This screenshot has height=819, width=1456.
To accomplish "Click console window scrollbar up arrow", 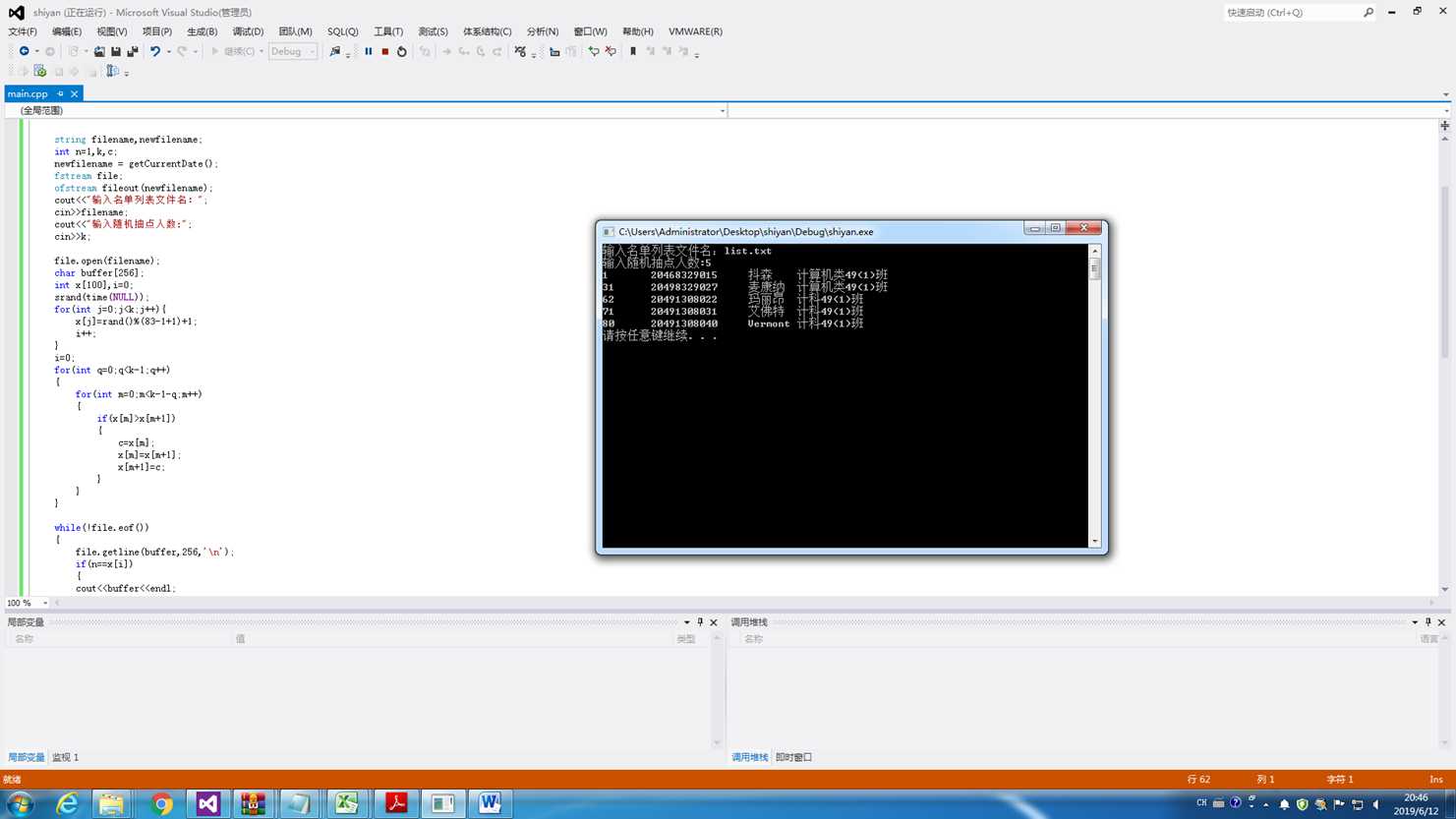I will pyautogui.click(x=1094, y=251).
